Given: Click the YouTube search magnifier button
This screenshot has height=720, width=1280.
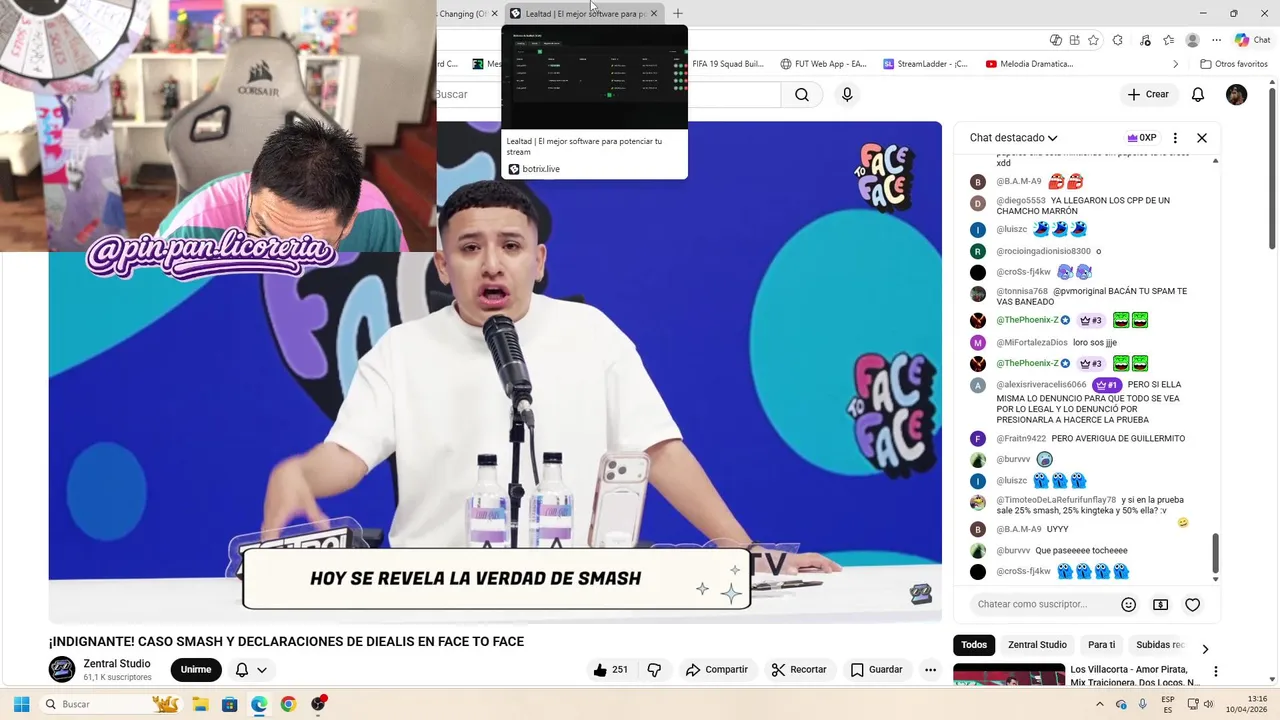Looking at the screenshot, I should pyautogui.click(x=802, y=94).
